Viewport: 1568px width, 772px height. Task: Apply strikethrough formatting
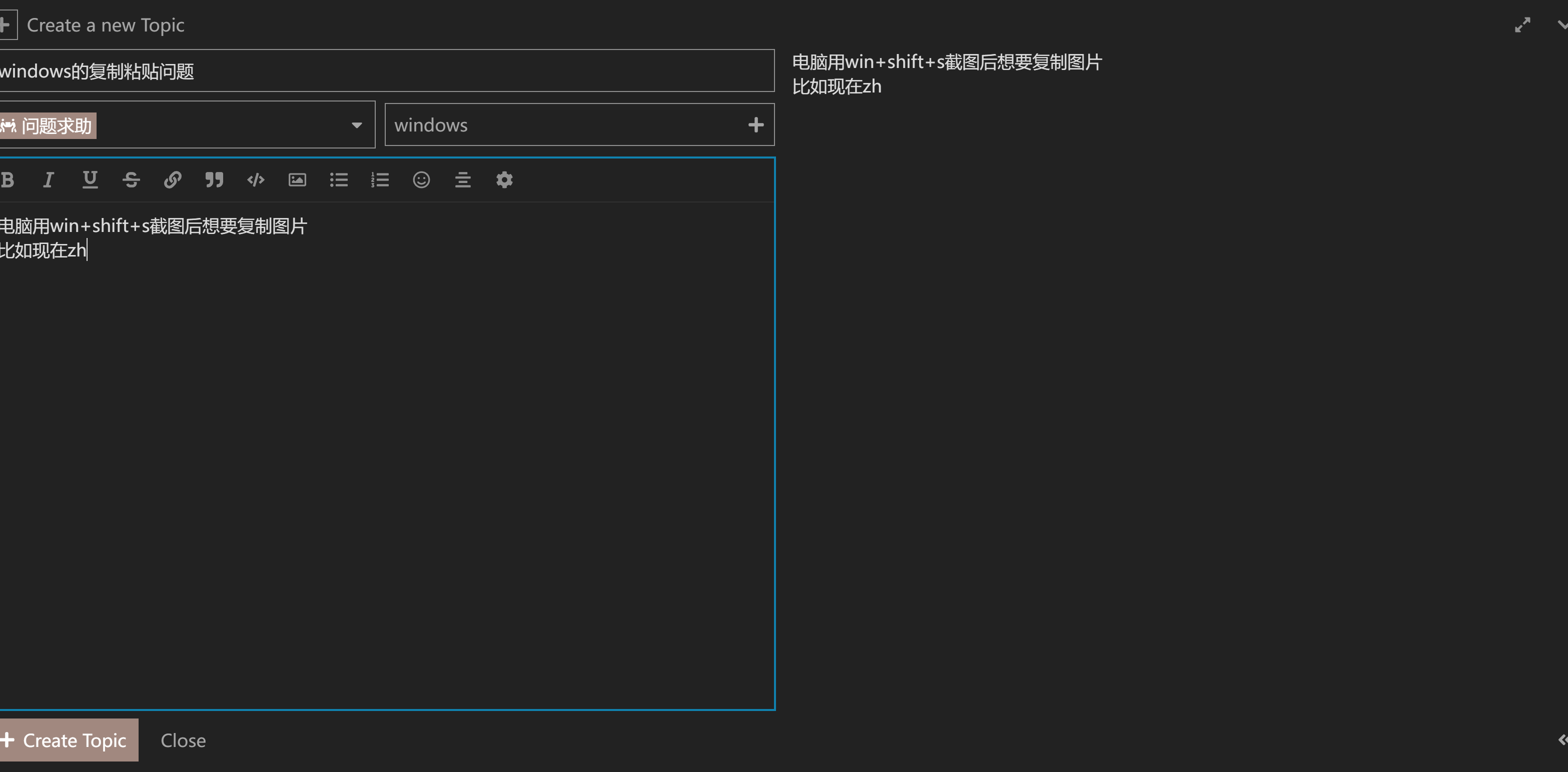[132, 180]
